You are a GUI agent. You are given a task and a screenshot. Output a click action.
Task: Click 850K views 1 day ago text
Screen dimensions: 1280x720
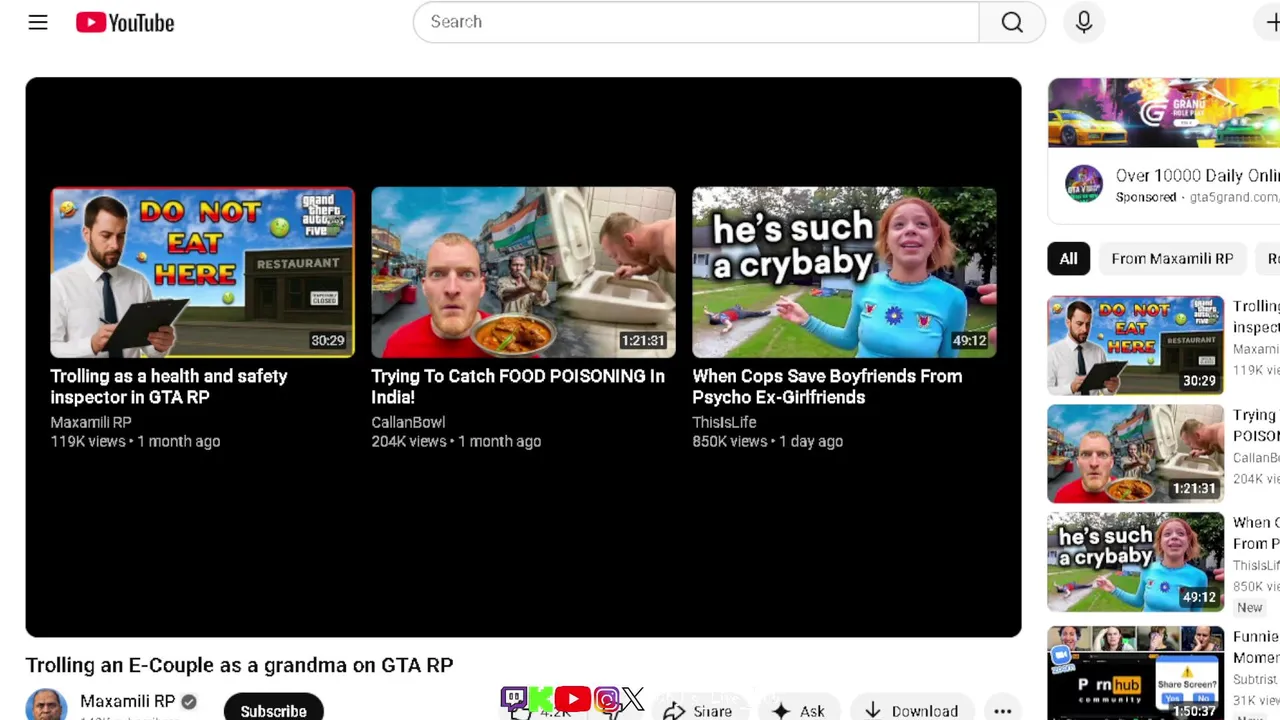click(x=767, y=441)
